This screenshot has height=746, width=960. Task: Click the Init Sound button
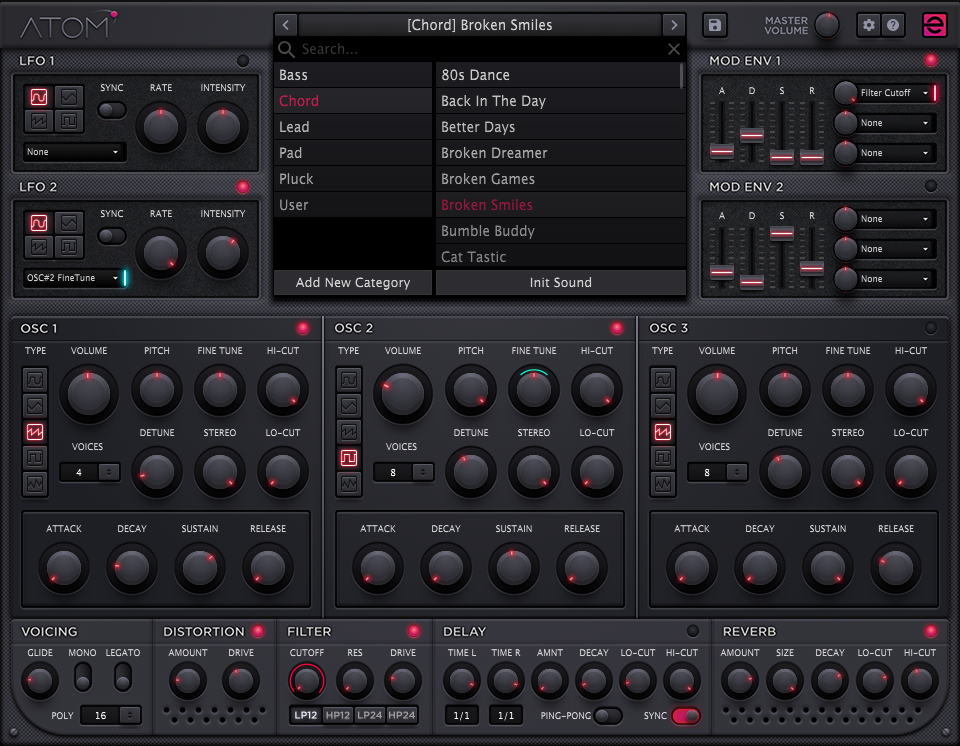click(560, 283)
